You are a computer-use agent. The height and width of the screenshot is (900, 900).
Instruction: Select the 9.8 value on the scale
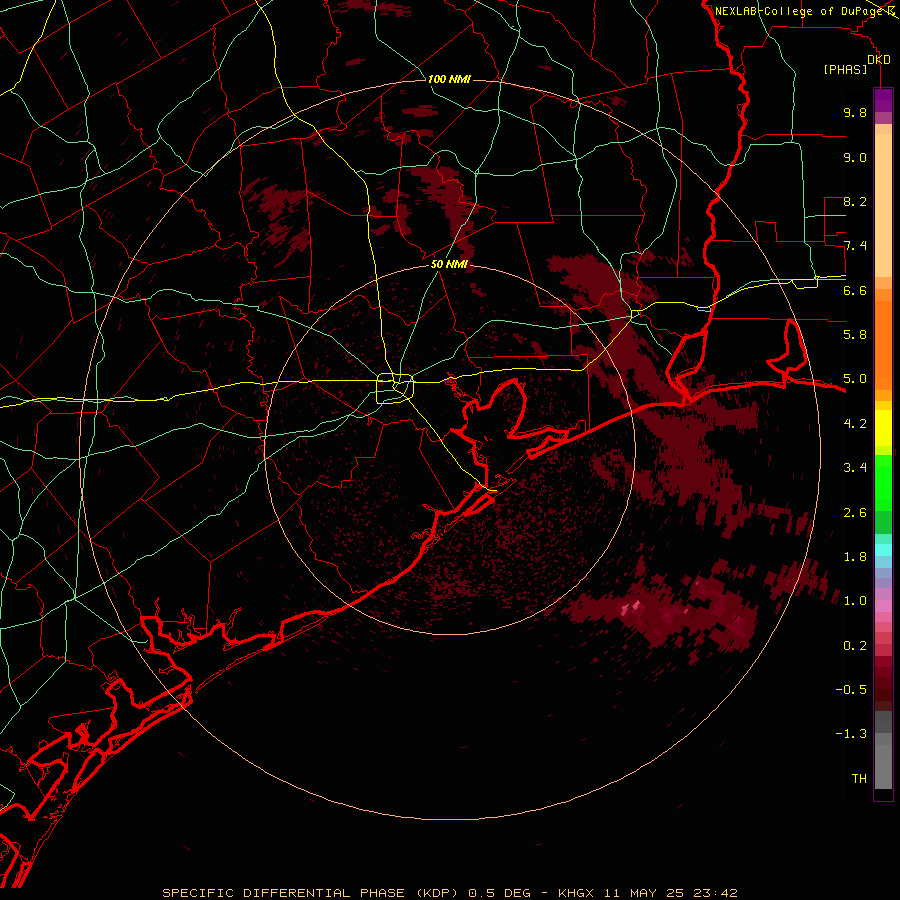[855, 112]
